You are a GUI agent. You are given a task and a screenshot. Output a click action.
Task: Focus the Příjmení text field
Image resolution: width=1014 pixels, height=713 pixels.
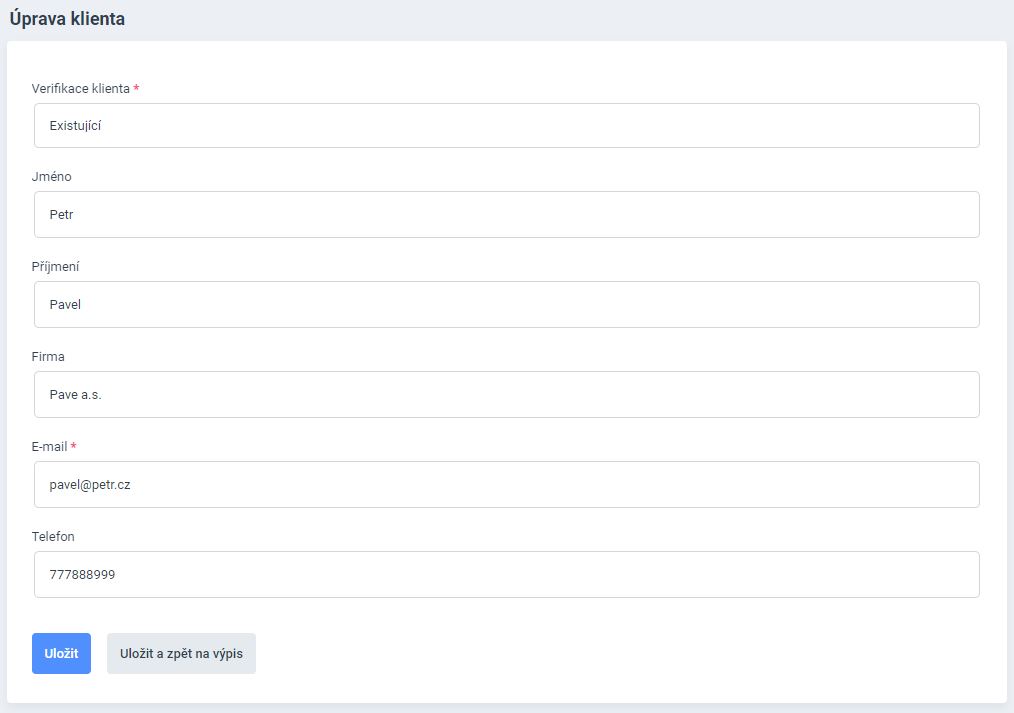pyautogui.click(x=506, y=304)
